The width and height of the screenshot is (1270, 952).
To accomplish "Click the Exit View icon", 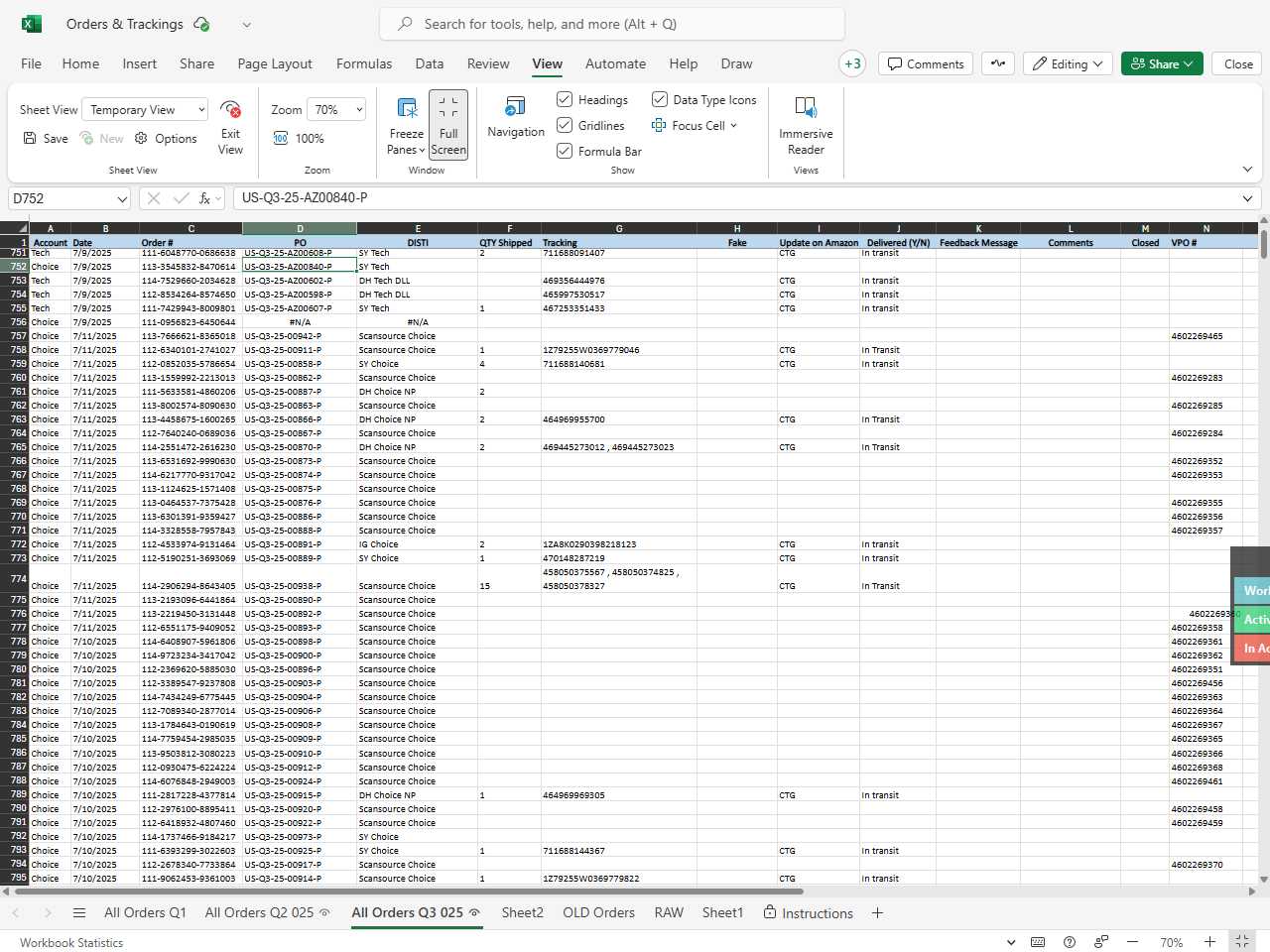I will 230,109.
